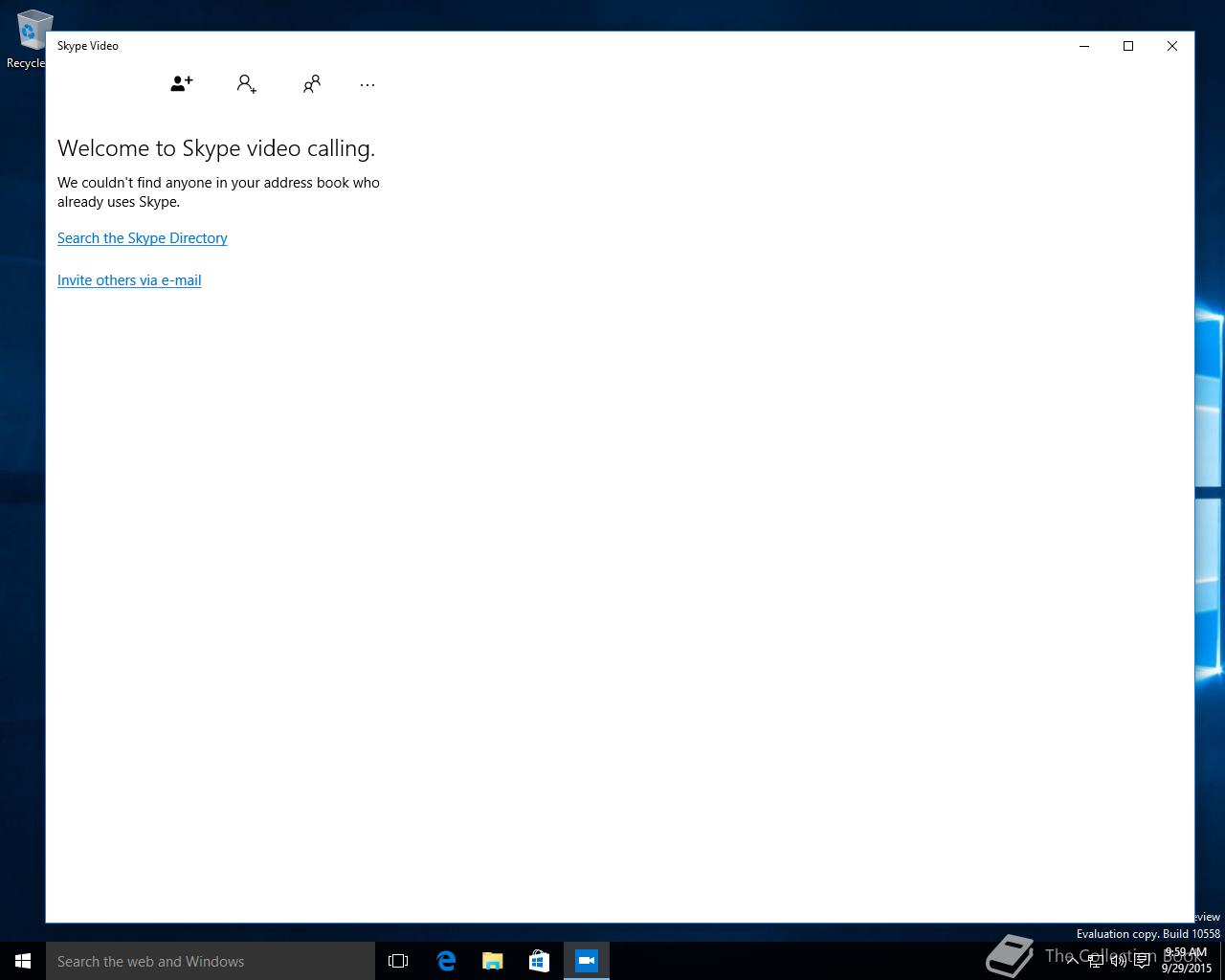Close the Skype Video window
This screenshot has width=1225, height=980.
pos(1172,46)
